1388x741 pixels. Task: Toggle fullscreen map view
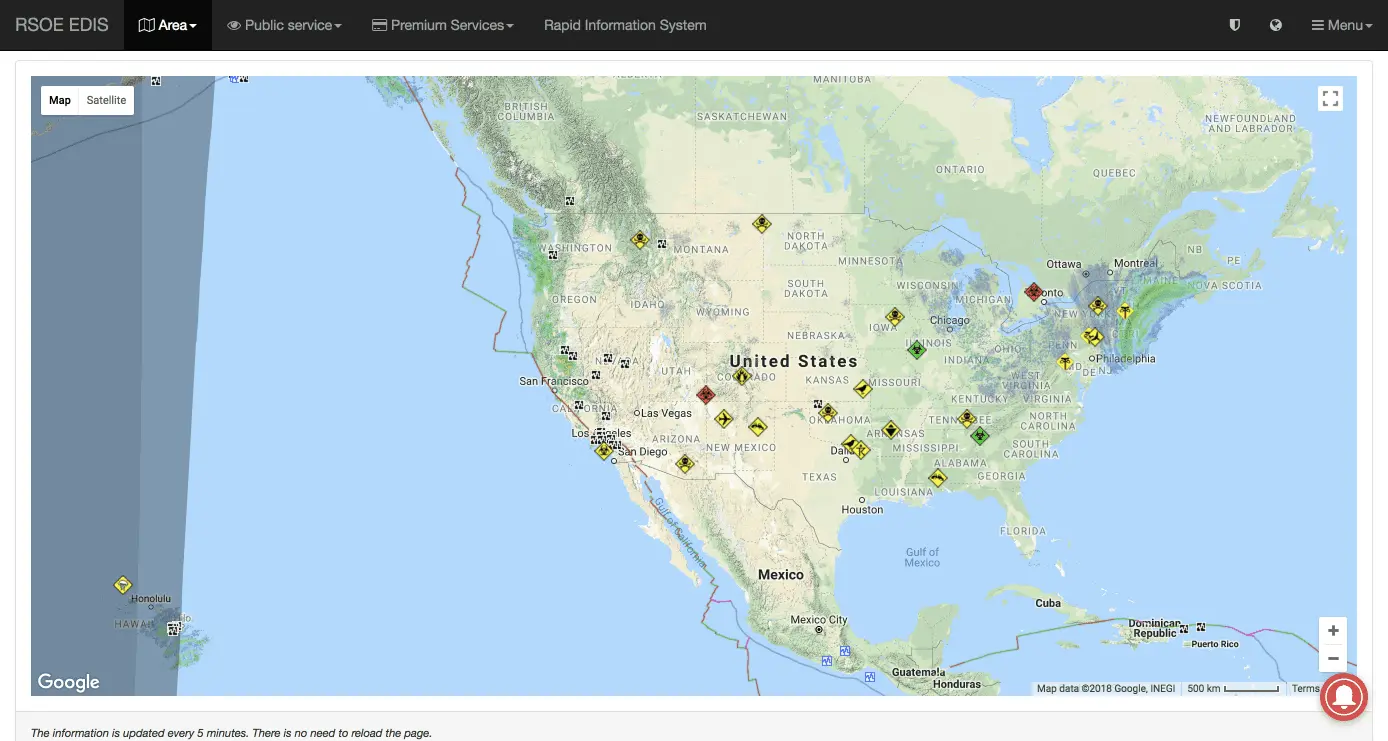tap(1330, 99)
